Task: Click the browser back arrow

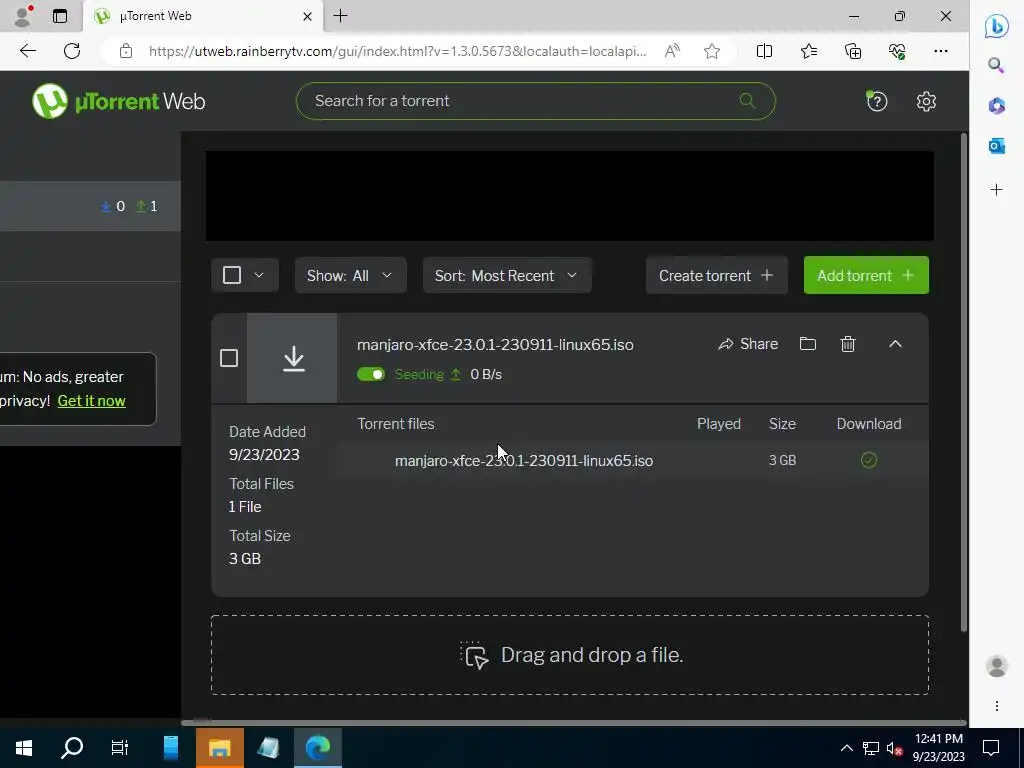Action: pyautogui.click(x=27, y=51)
